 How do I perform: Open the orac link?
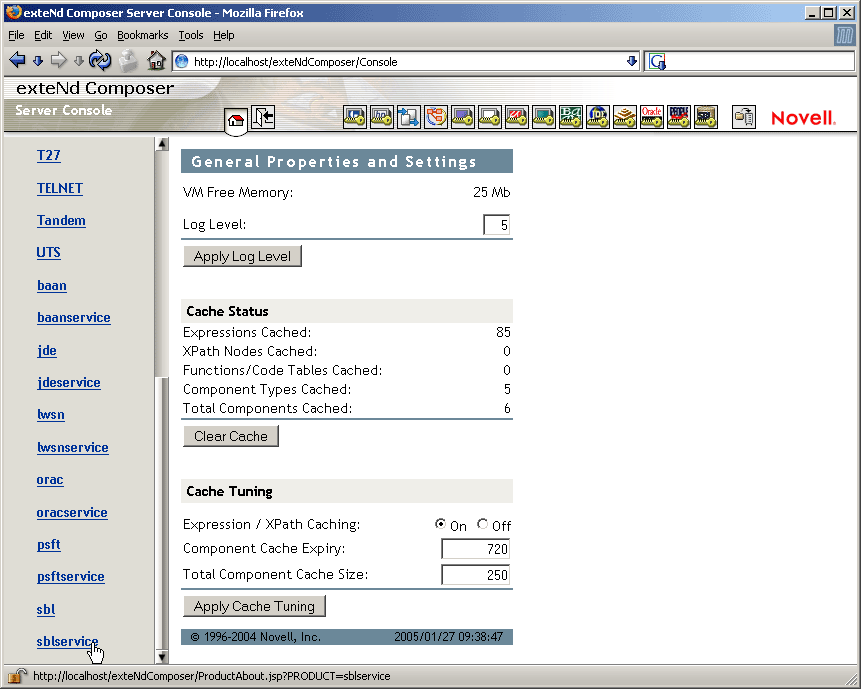point(50,480)
